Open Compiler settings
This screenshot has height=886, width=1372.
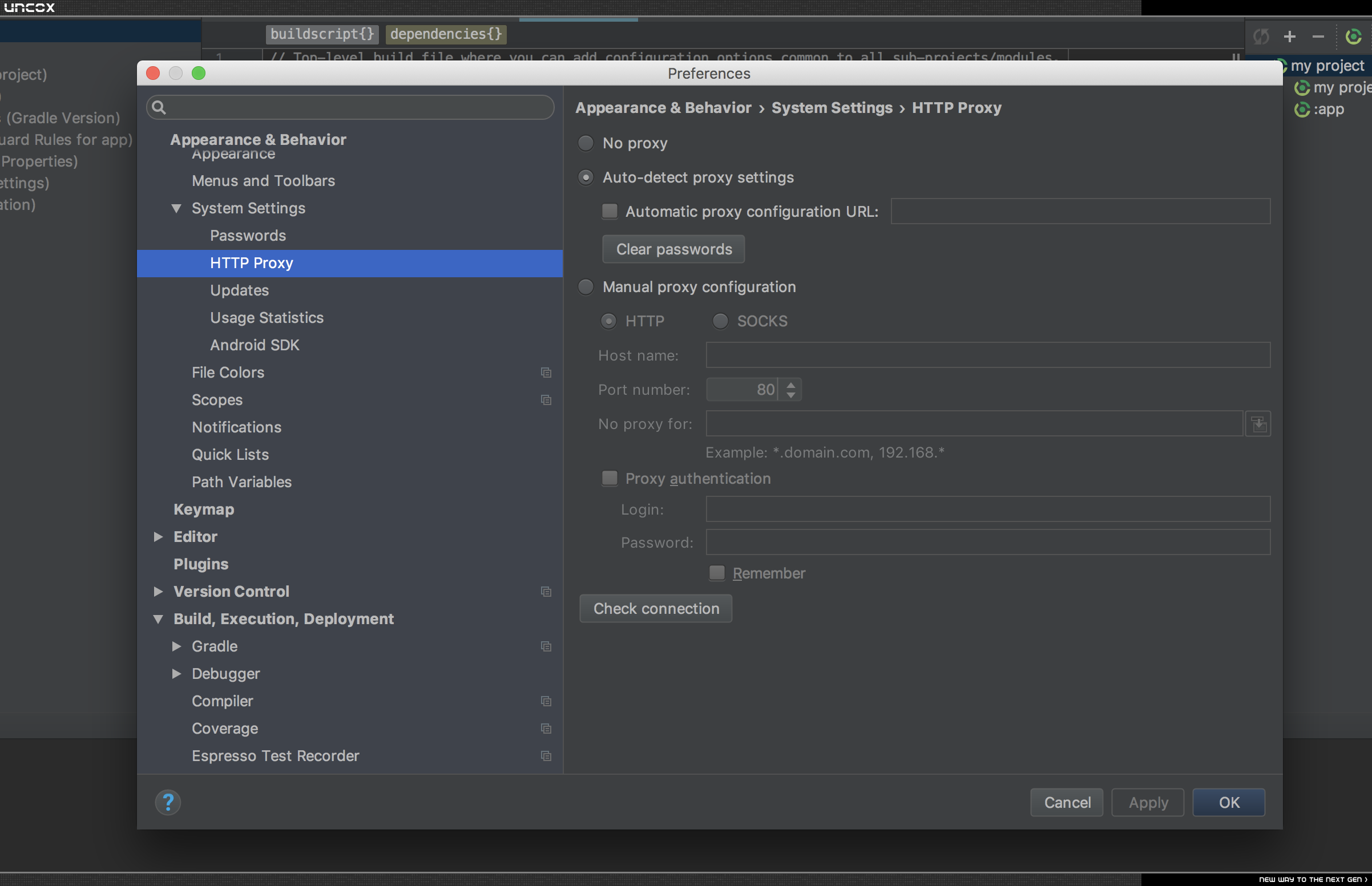(x=222, y=701)
